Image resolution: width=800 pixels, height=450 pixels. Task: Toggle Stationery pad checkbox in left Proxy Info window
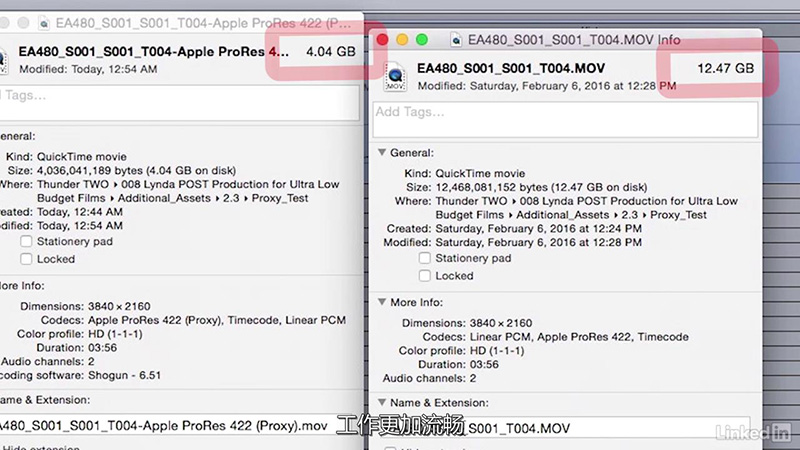tap(26, 241)
